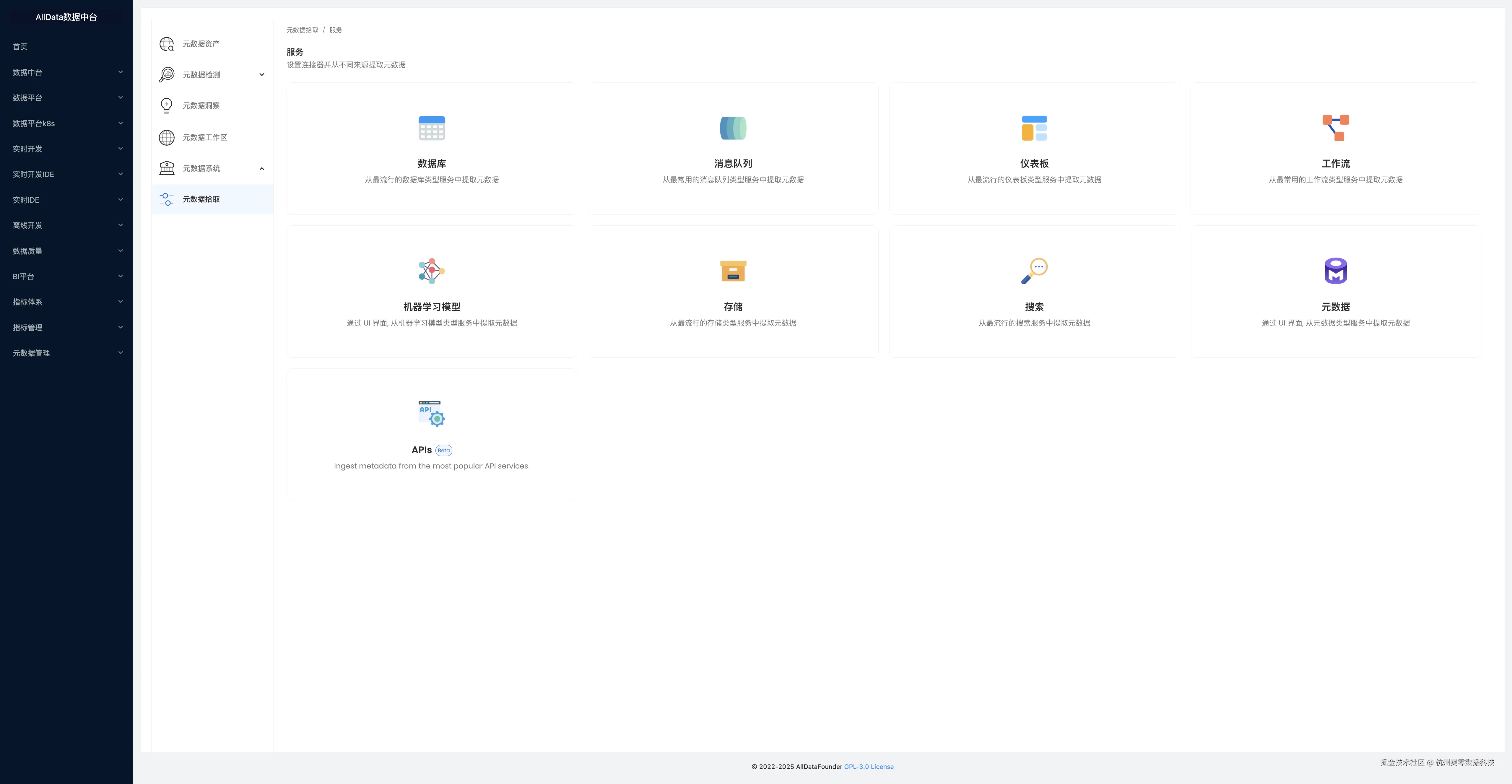Expand the BI平台 navigation menu
The width and height of the screenshot is (1512, 784).
pos(66,276)
